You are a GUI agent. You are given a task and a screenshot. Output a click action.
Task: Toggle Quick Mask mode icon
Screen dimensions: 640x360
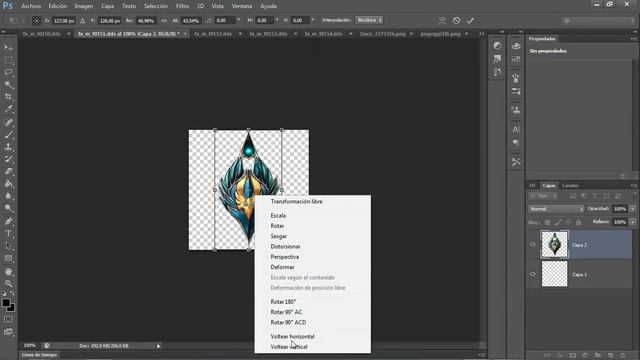(8, 319)
